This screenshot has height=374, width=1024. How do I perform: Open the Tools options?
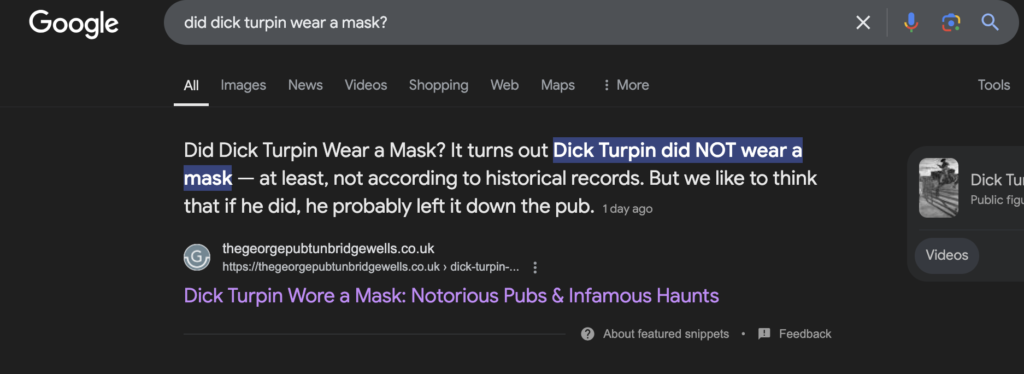pos(994,85)
